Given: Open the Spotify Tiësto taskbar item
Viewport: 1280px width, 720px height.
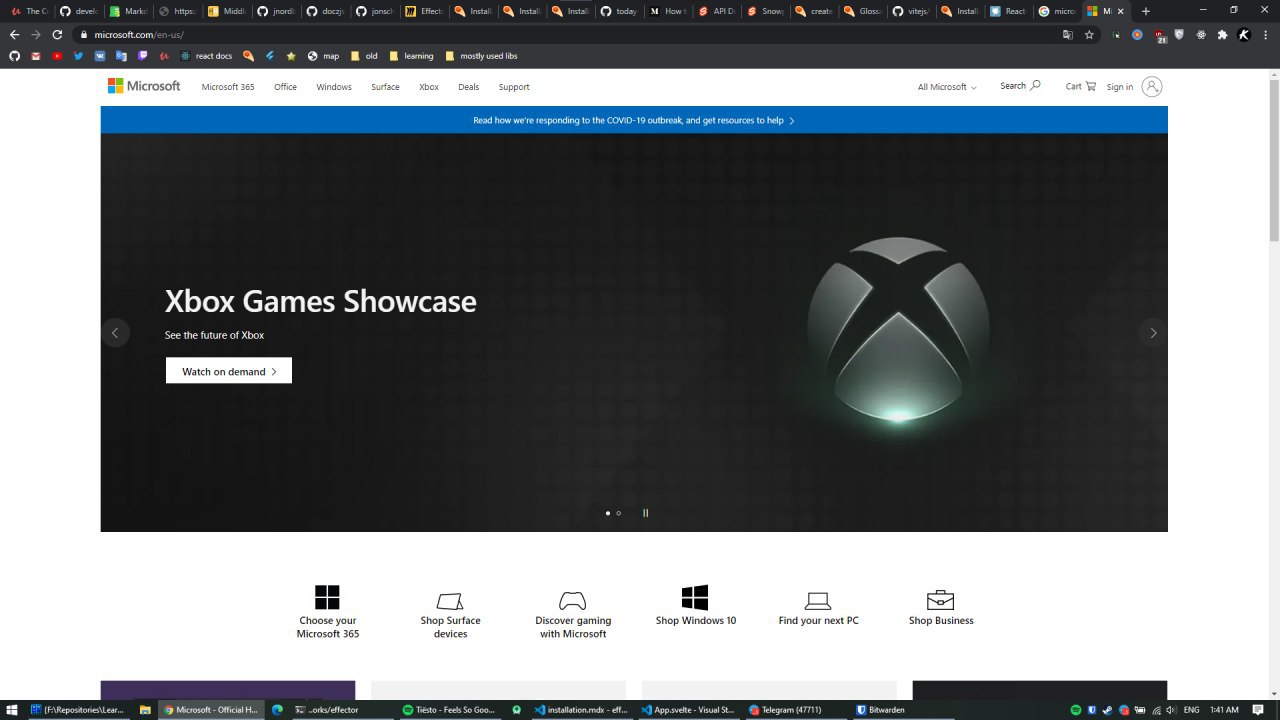Looking at the screenshot, I should click(450, 710).
